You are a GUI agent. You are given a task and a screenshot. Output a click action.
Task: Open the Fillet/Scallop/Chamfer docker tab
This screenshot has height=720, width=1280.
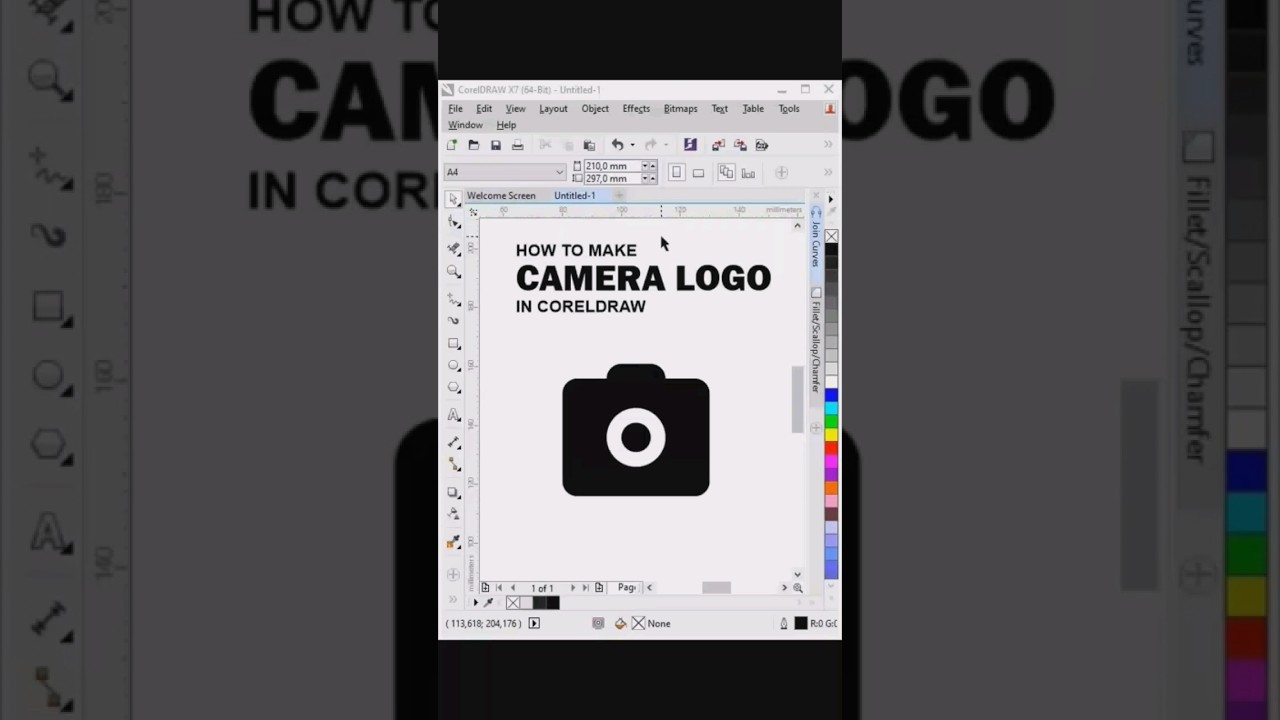(x=816, y=345)
